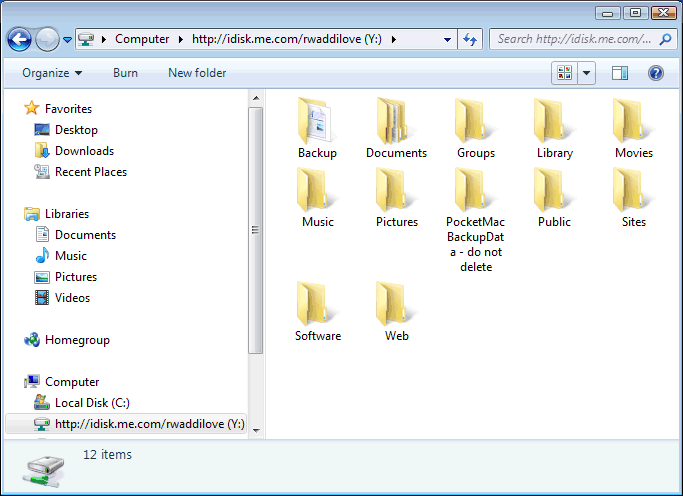Select the Software folder icon
The image size is (683, 496).
coord(317,305)
